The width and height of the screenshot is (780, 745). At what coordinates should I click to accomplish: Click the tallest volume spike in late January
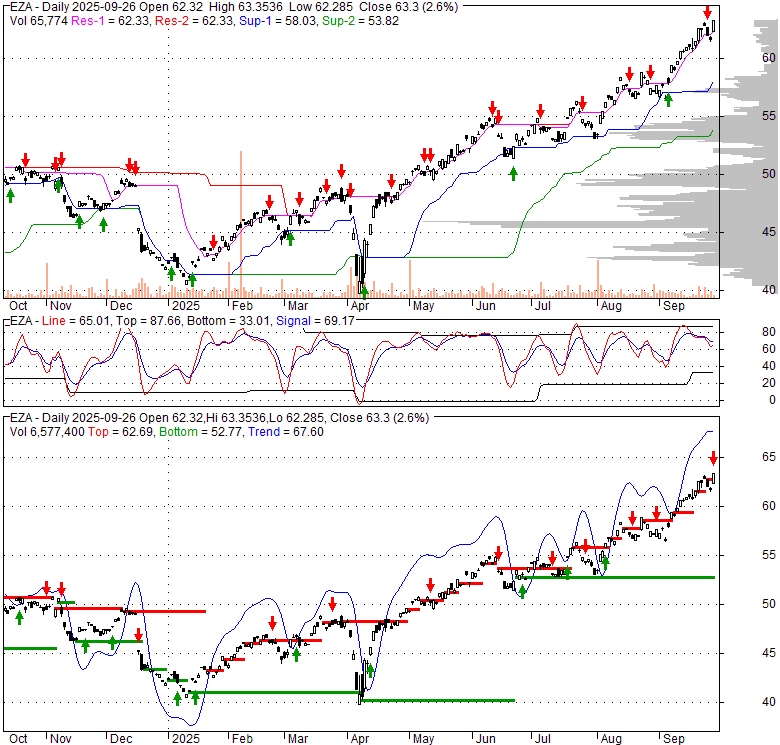coord(241,224)
